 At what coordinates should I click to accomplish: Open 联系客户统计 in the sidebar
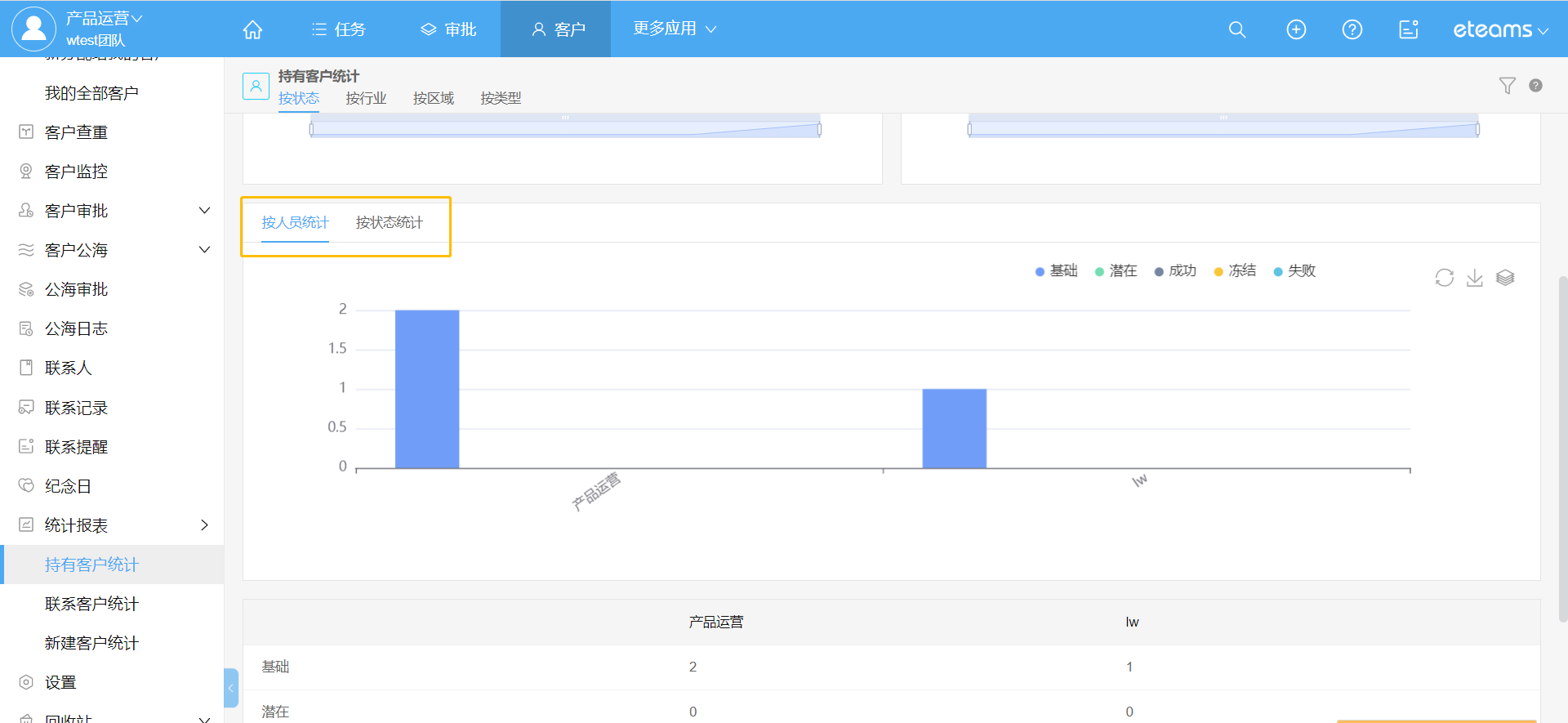click(91, 604)
